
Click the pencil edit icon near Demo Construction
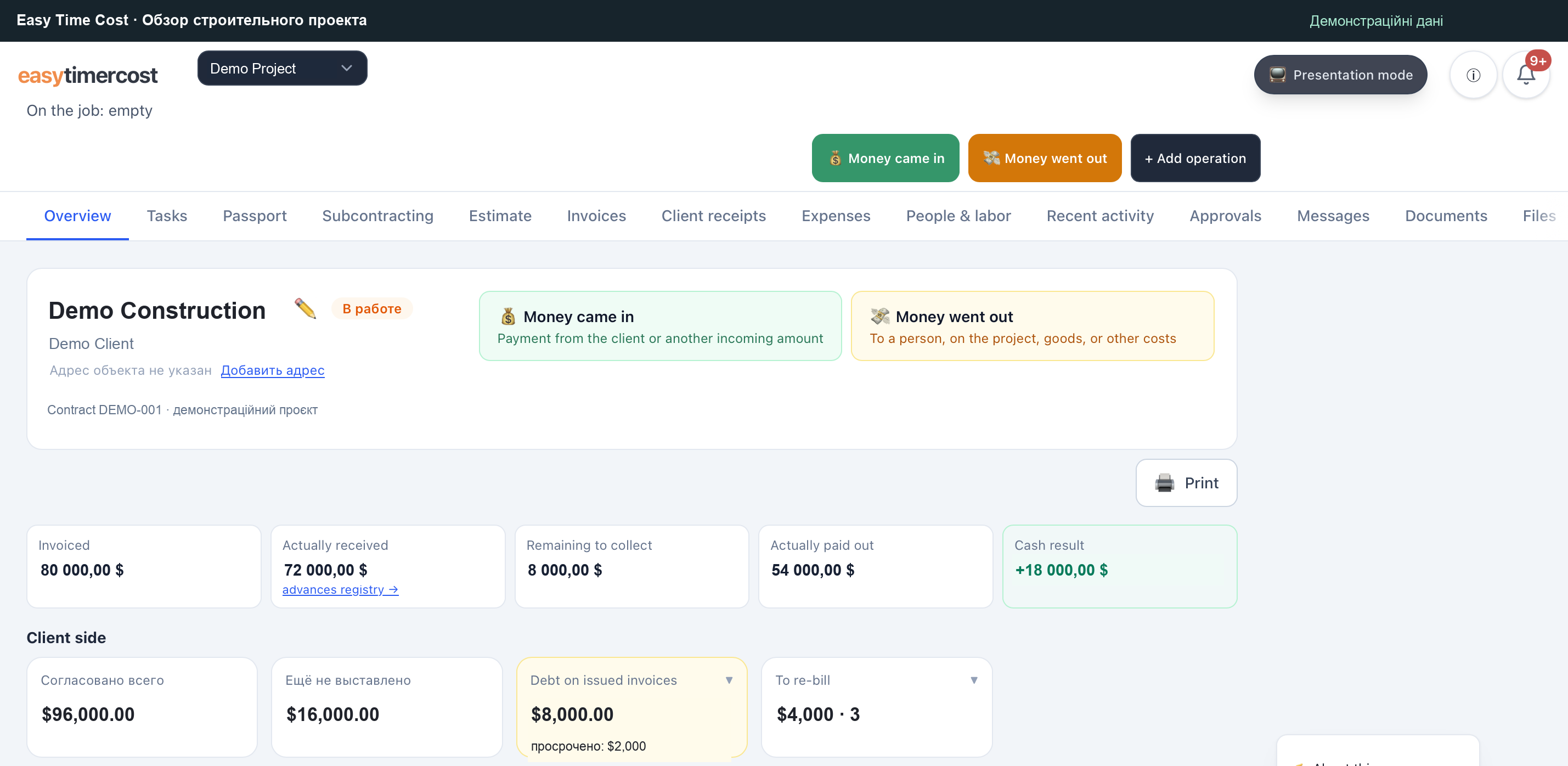(305, 309)
